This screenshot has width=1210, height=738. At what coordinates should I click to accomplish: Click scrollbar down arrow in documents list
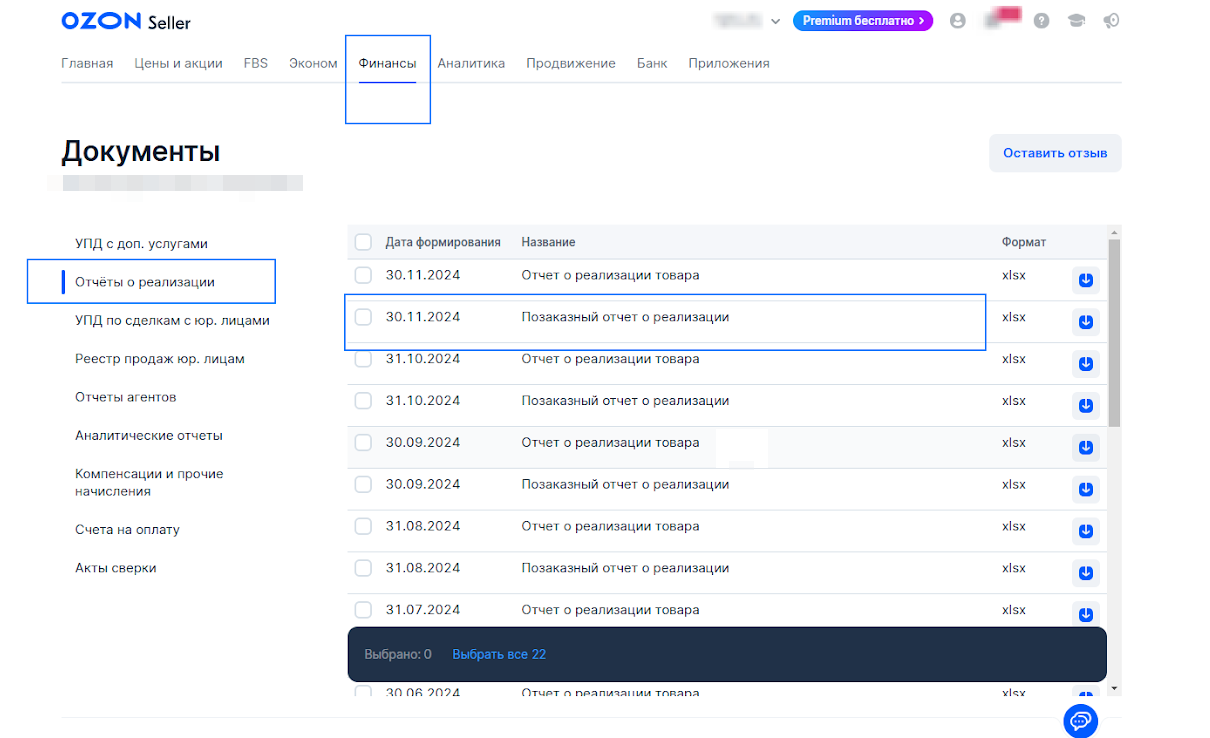(x=1114, y=689)
